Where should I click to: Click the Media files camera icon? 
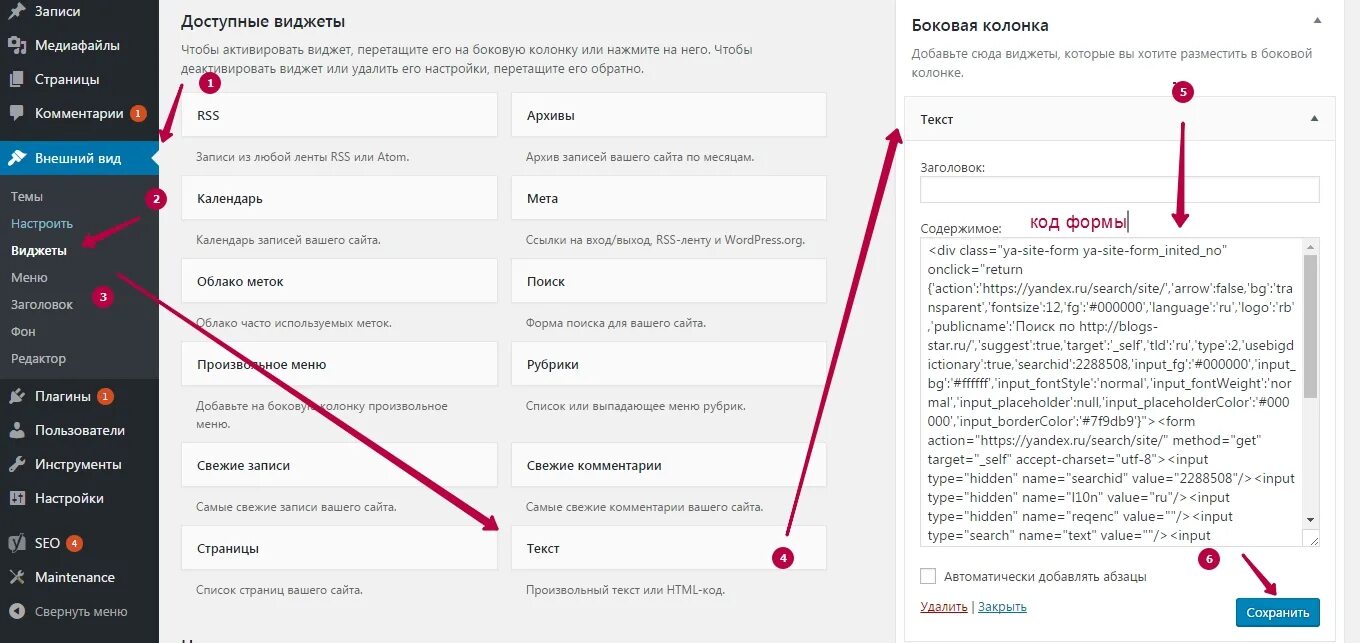(17, 45)
